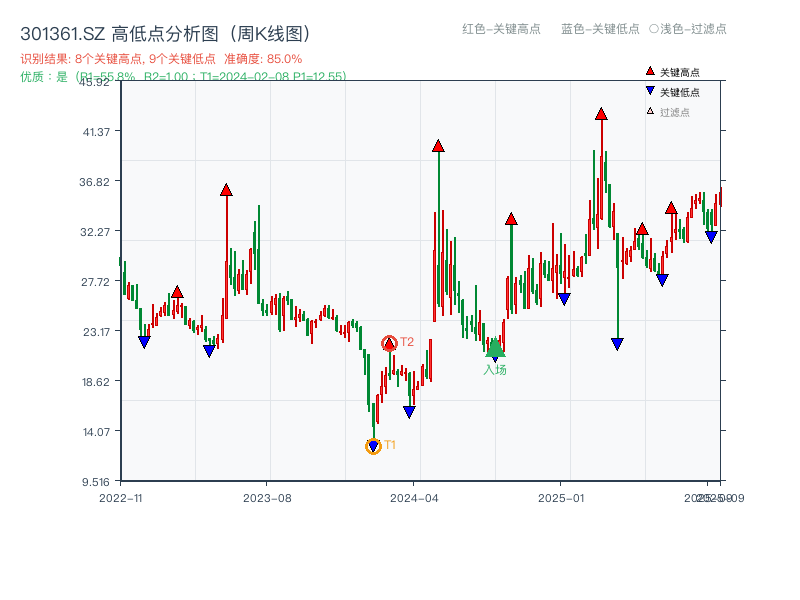Click the 浅色-过滤点 legend label
This screenshot has height=600, width=800.
click(690, 29)
